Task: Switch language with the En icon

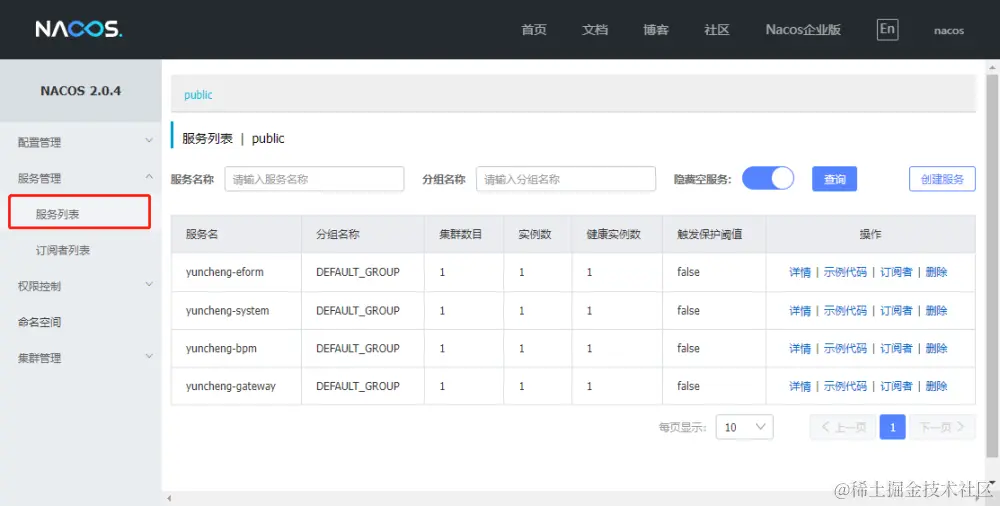Action: [887, 29]
